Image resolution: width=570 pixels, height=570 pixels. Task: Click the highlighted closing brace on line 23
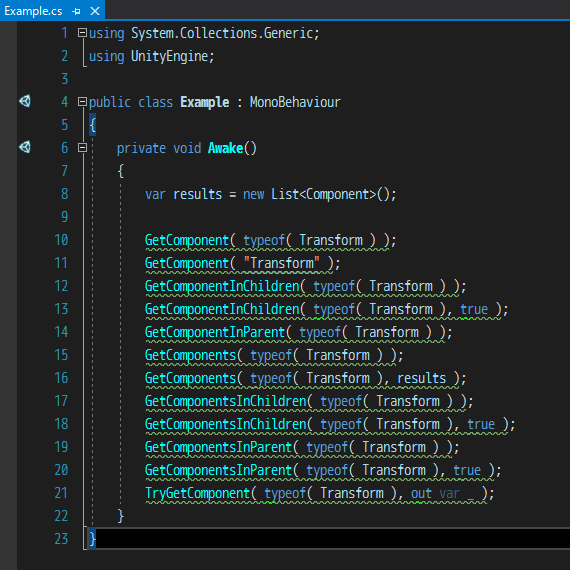[x=92, y=539]
